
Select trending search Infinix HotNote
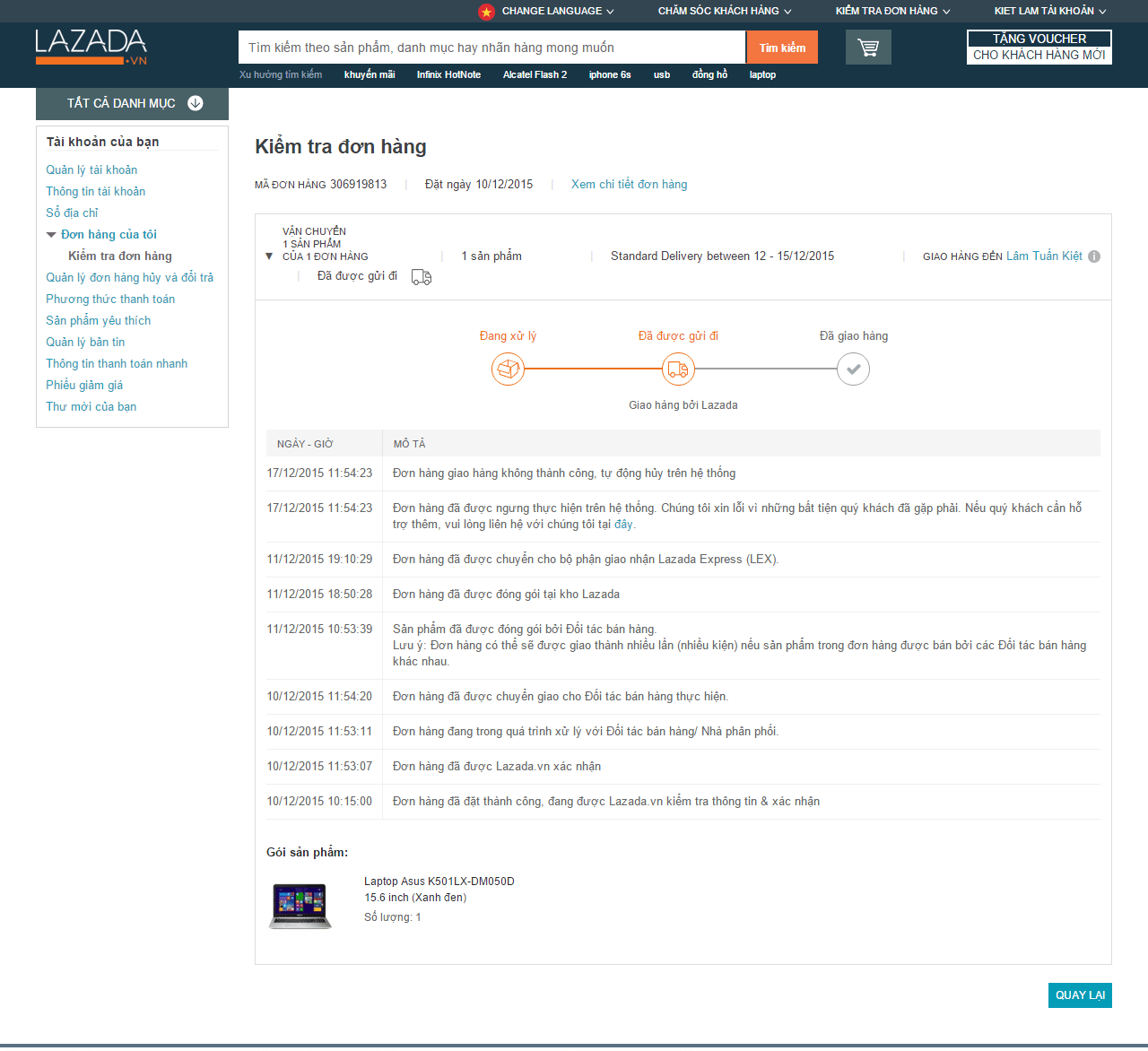pos(448,74)
